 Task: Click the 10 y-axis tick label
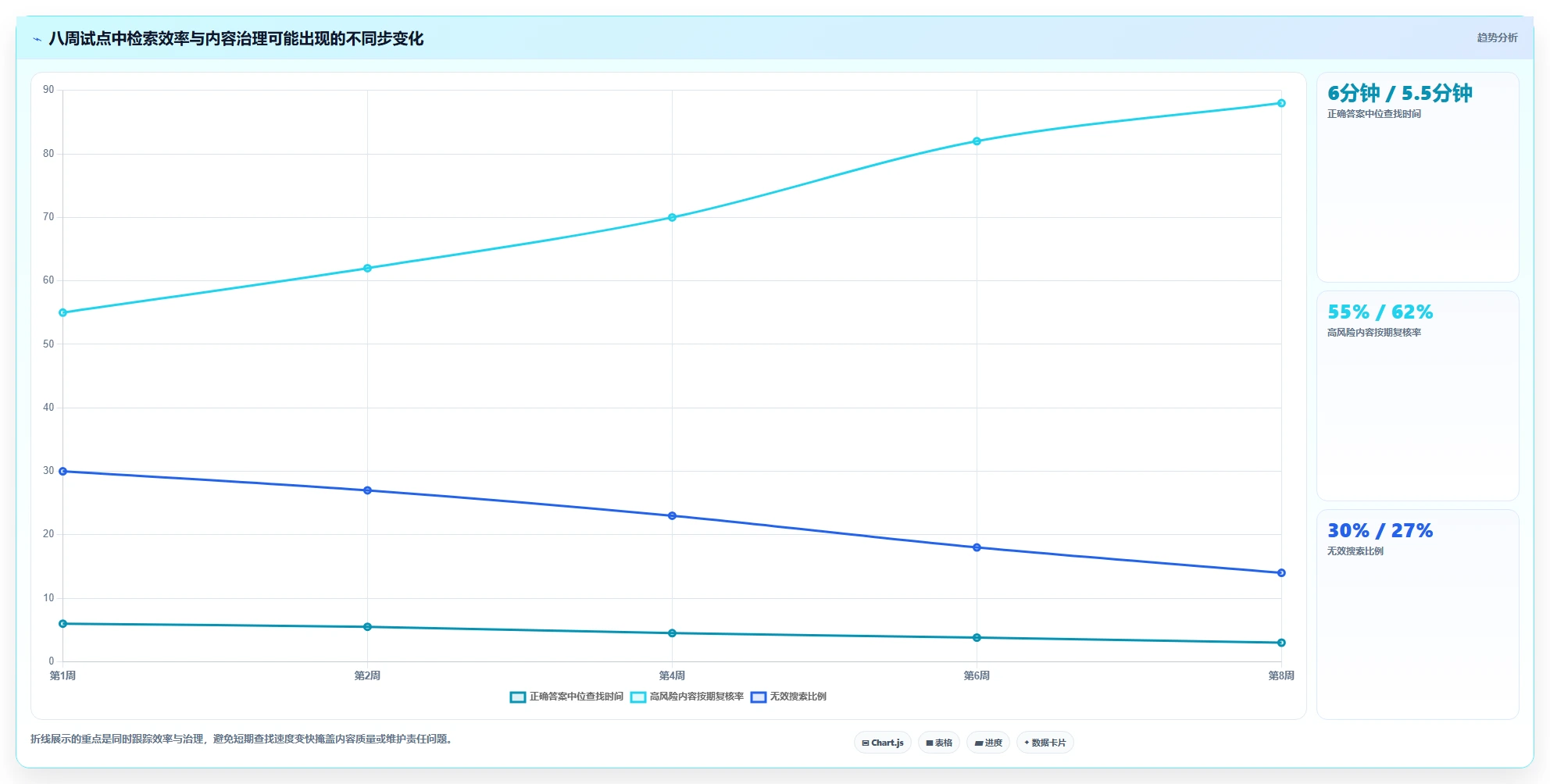[x=48, y=598]
